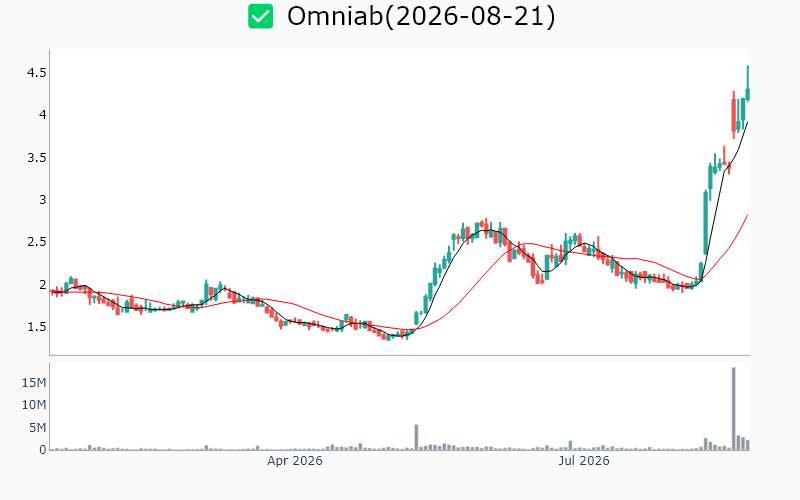Select the latest candlestick with wick reaching 4.5
The width and height of the screenshot is (800, 500).
click(747, 83)
